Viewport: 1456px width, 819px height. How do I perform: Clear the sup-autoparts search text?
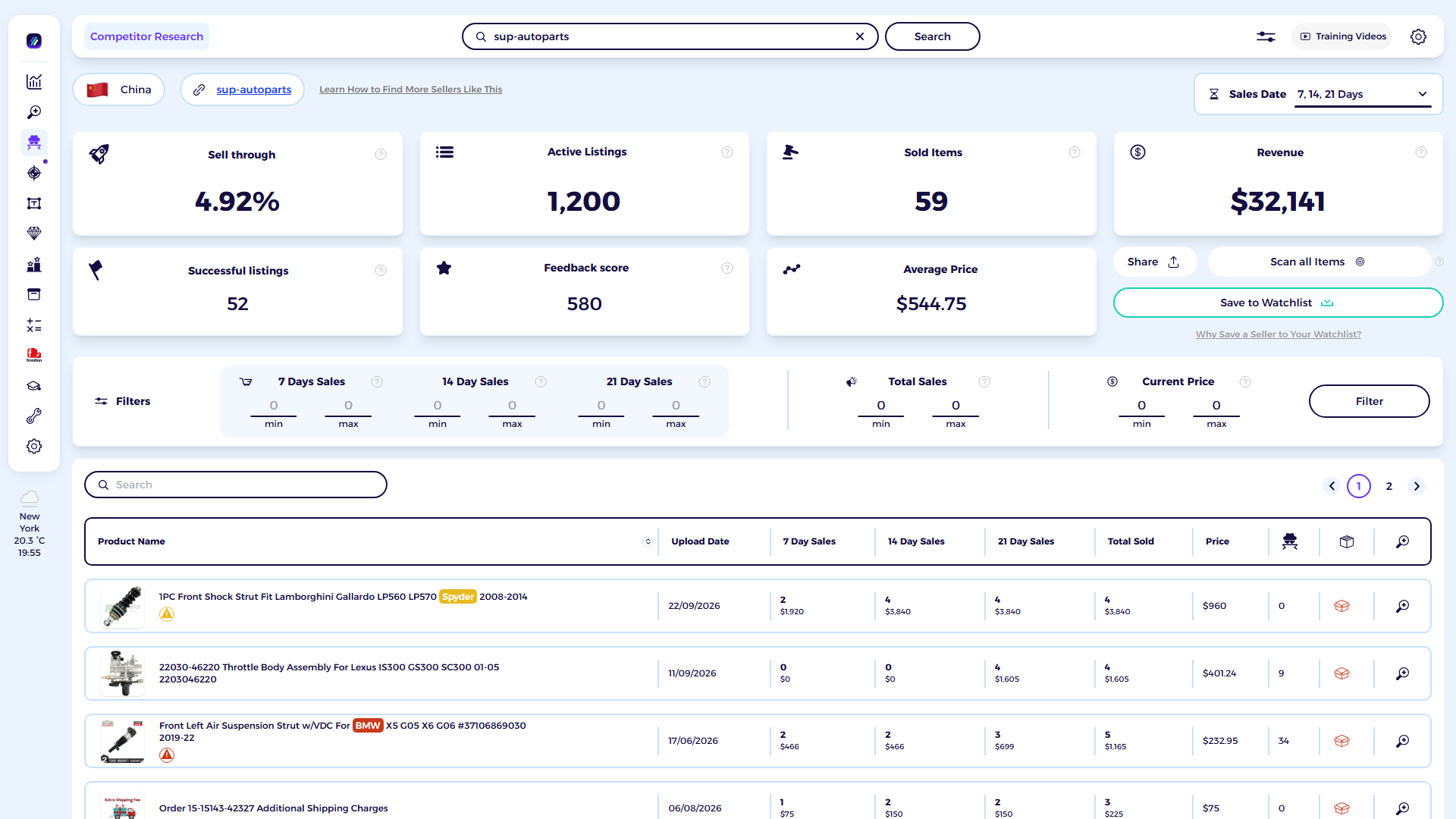860,36
